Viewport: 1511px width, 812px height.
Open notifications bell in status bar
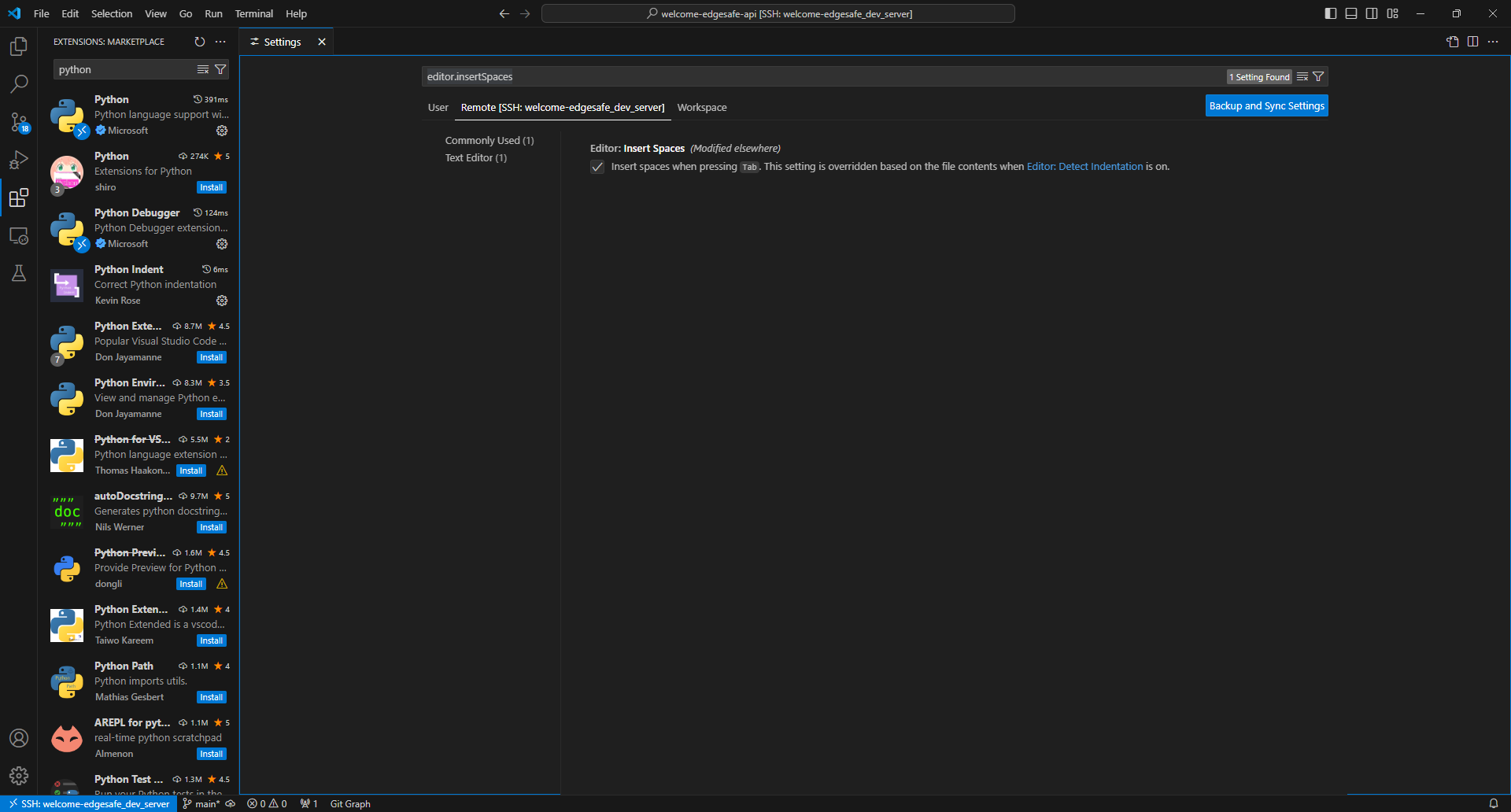tap(1494, 803)
